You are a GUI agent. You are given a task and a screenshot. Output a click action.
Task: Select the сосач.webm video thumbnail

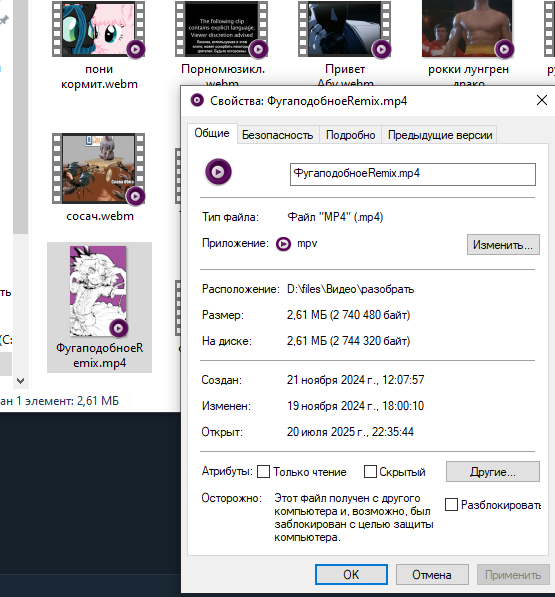click(99, 168)
